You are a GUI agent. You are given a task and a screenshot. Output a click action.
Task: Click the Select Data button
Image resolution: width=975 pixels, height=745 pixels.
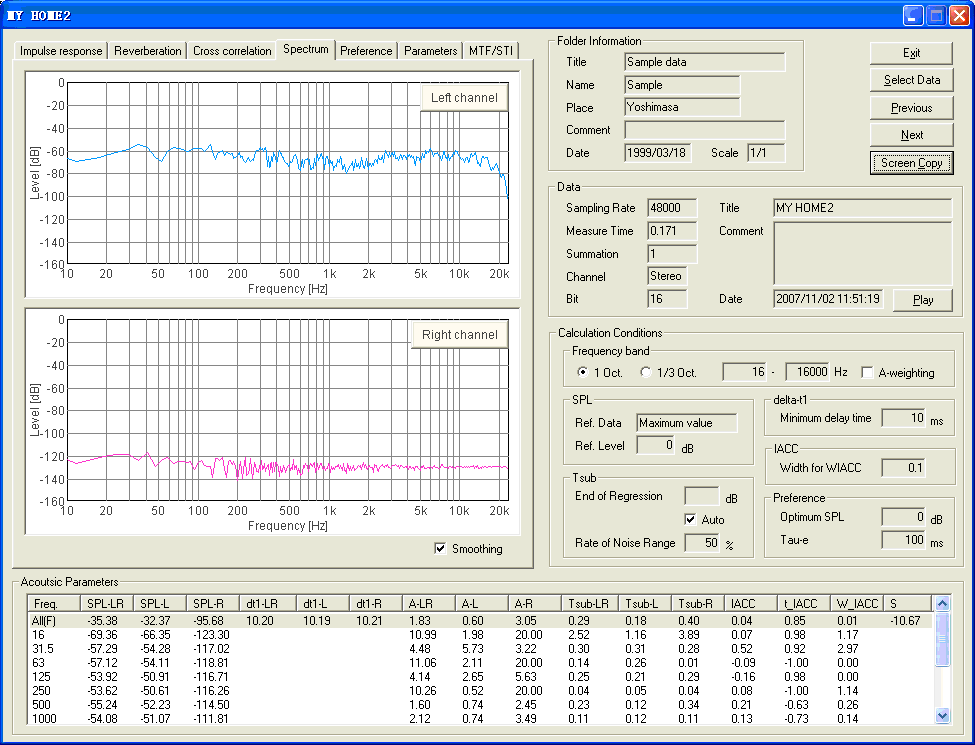pyautogui.click(x=912, y=80)
